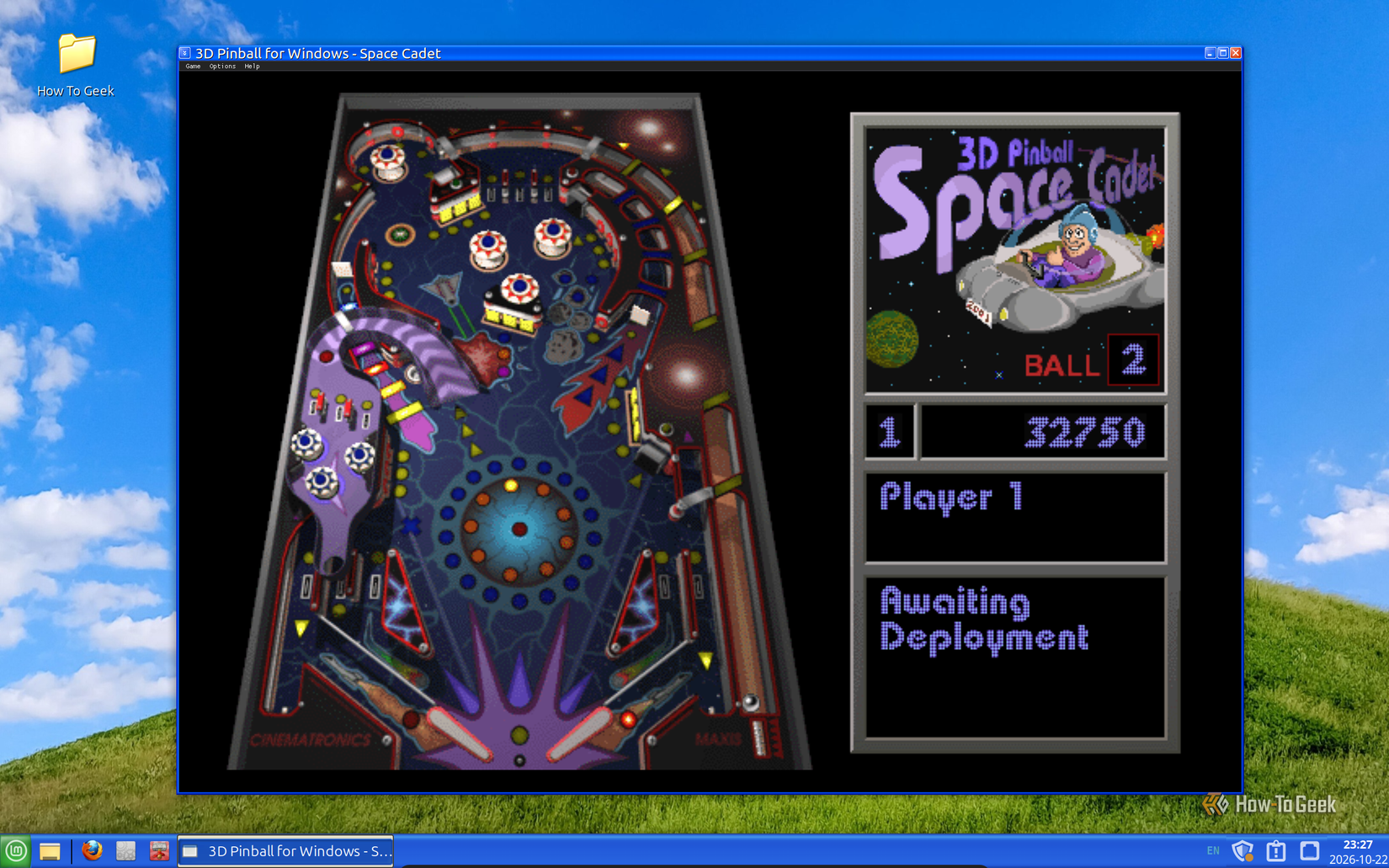The image size is (1389, 868).
Task: Launch Firefox from the taskbar
Action: [93, 851]
